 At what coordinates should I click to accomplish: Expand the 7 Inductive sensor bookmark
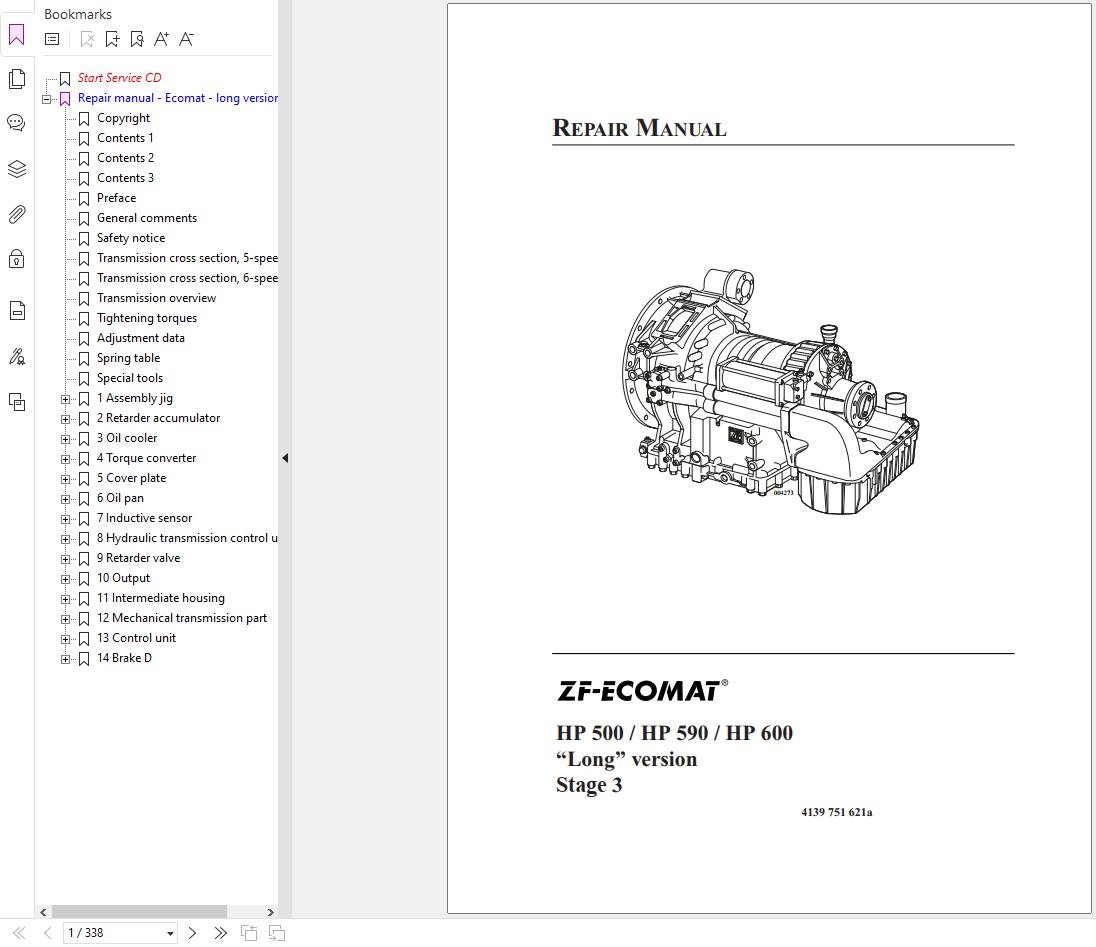pos(65,519)
